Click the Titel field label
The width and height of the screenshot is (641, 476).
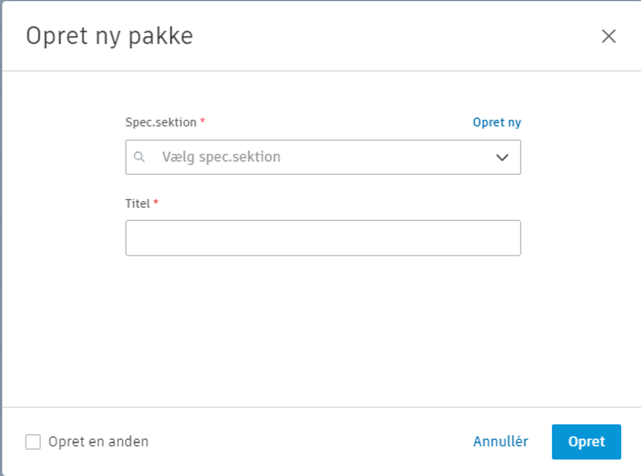(x=137, y=203)
